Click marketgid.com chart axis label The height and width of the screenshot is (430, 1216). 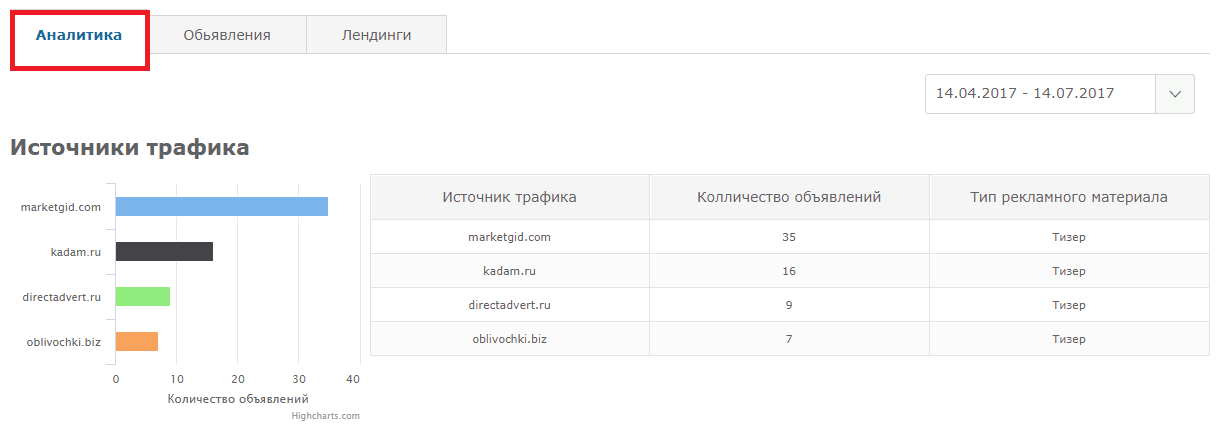click(x=61, y=207)
